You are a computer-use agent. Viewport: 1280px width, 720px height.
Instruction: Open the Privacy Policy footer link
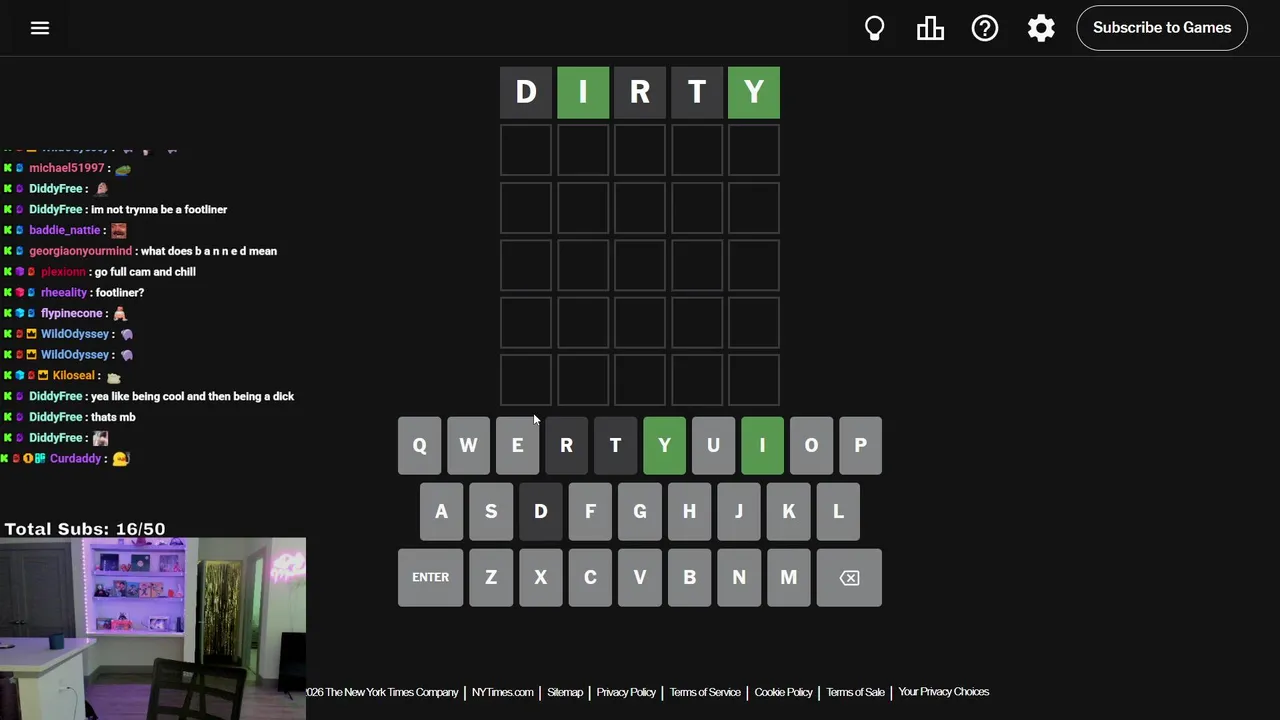click(626, 692)
